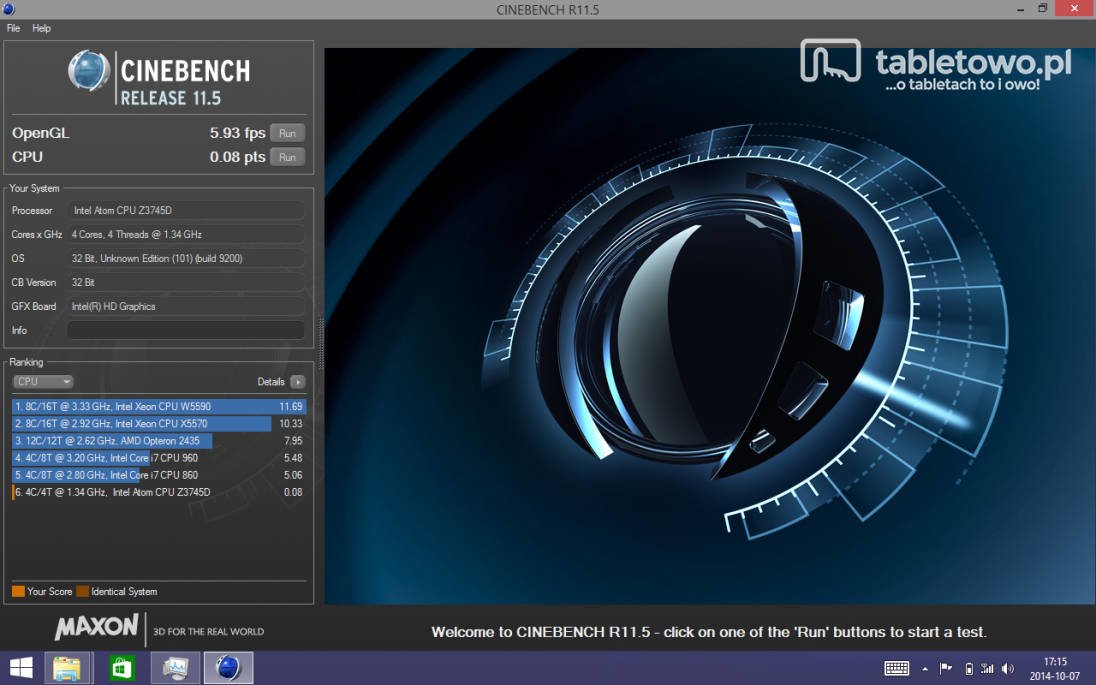Run the CPU benchmark test
1096x685 pixels.
[x=287, y=157]
